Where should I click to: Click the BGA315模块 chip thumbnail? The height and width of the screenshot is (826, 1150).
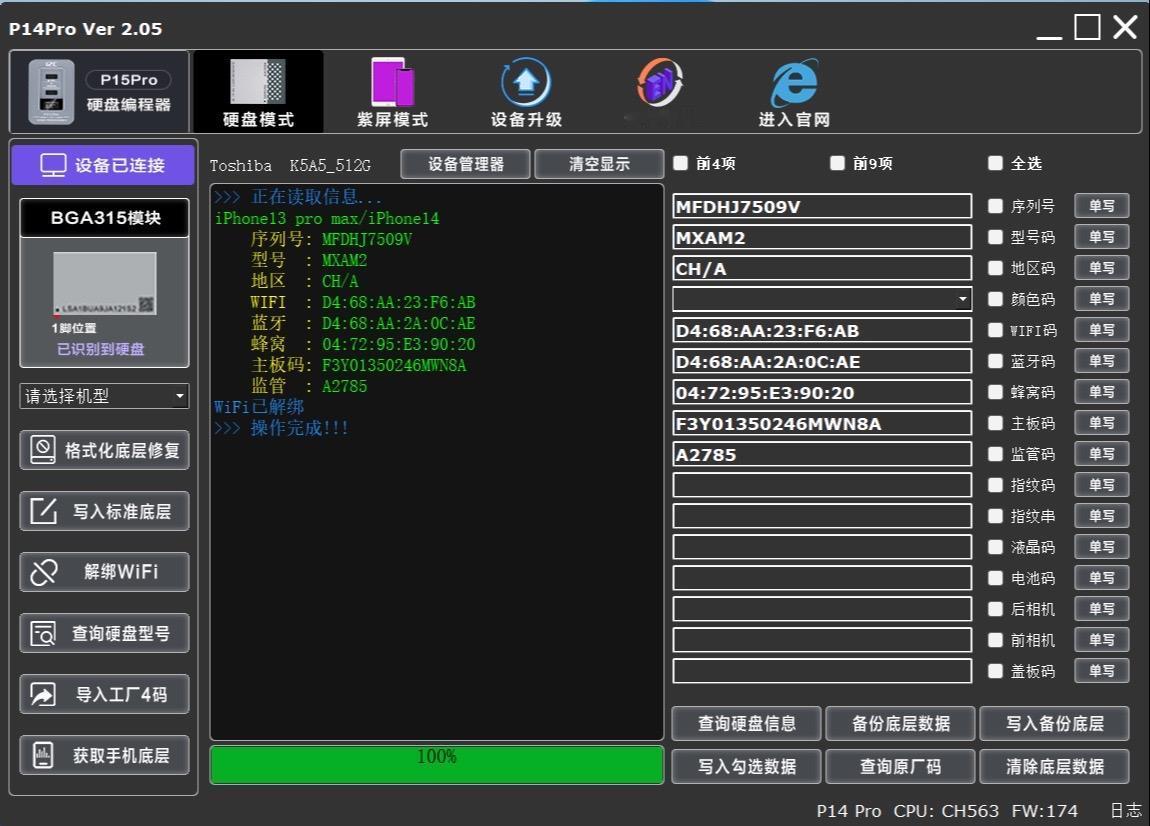tap(104, 283)
